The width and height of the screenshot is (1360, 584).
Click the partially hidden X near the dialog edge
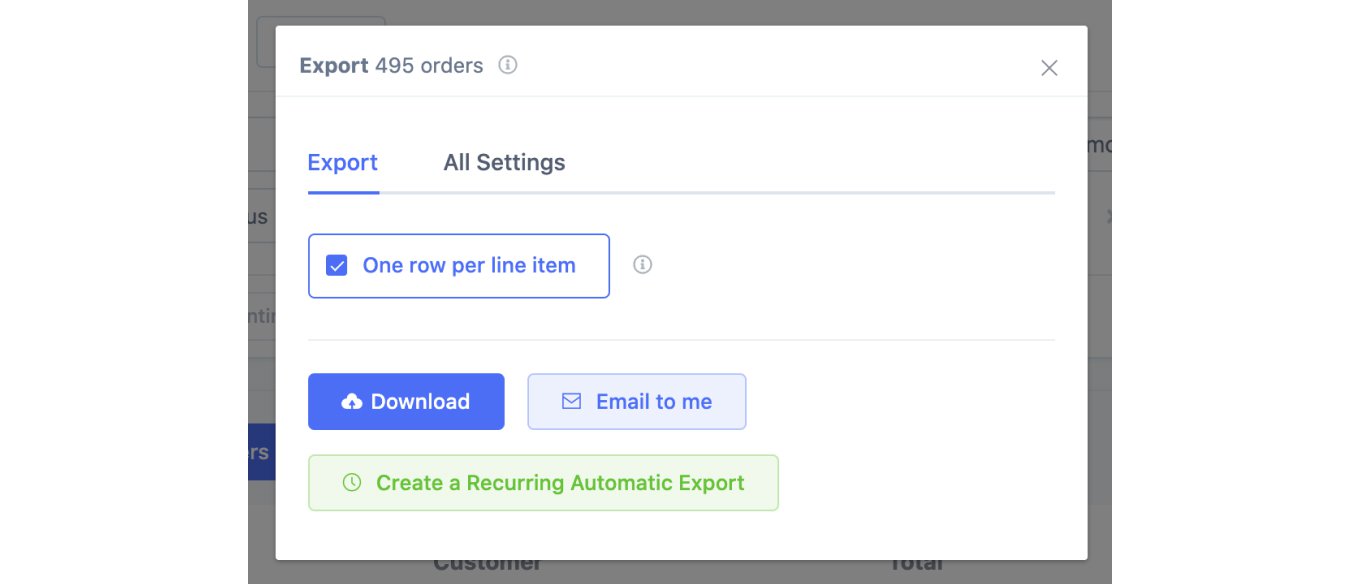tap(1108, 216)
